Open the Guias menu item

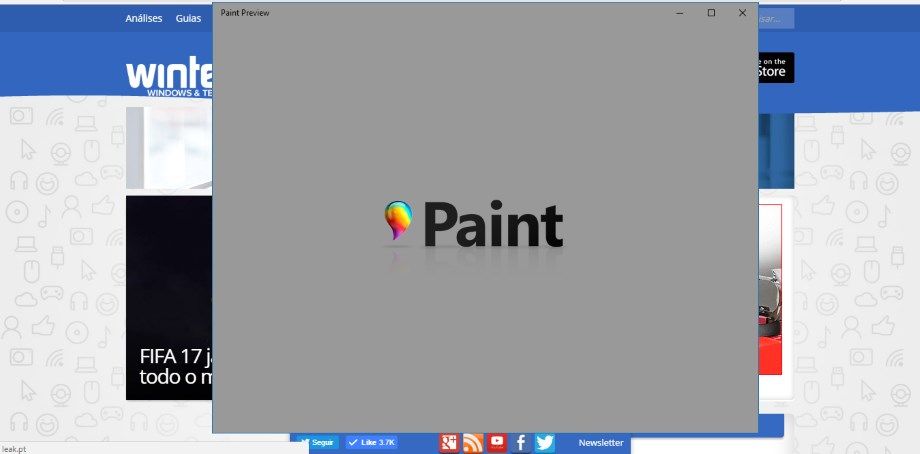(188, 18)
